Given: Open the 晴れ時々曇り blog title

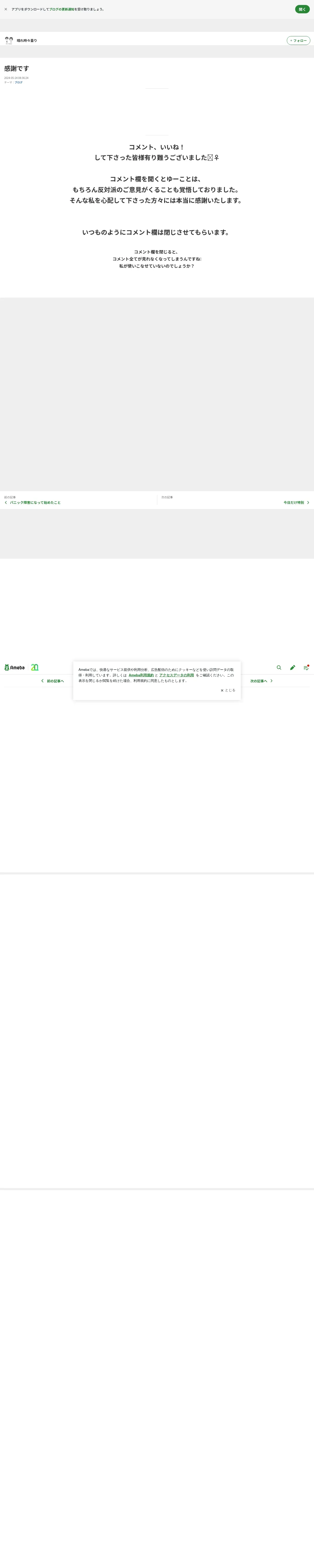Looking at the screenshot, I should (27, 41).
